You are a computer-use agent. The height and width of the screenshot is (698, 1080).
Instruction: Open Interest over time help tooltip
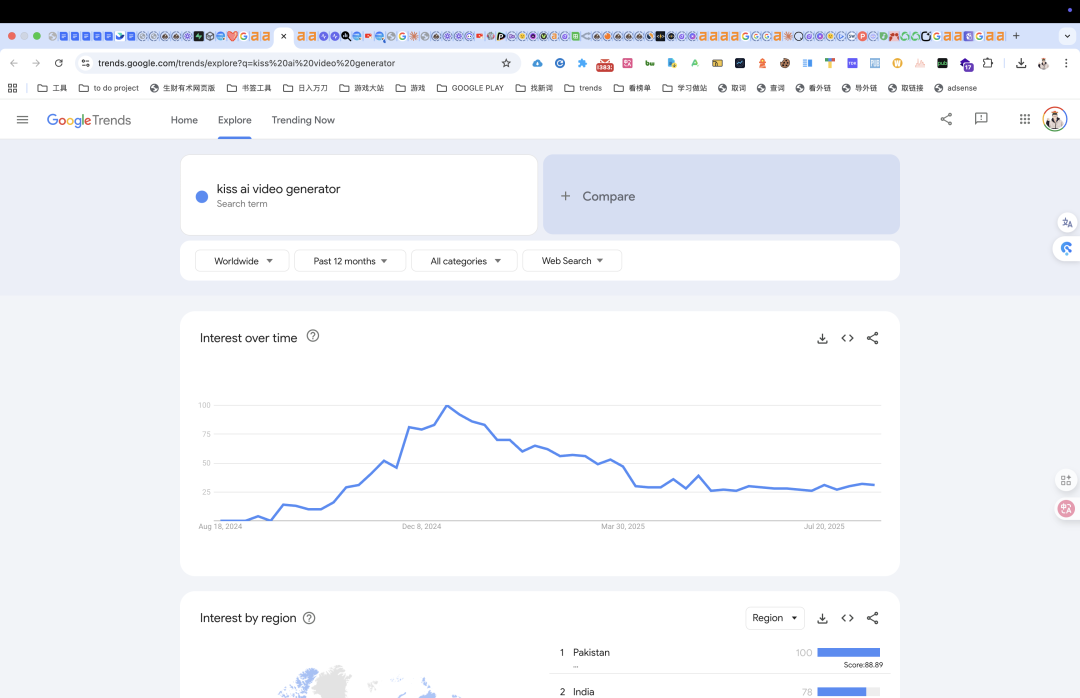tap(313, 336)
